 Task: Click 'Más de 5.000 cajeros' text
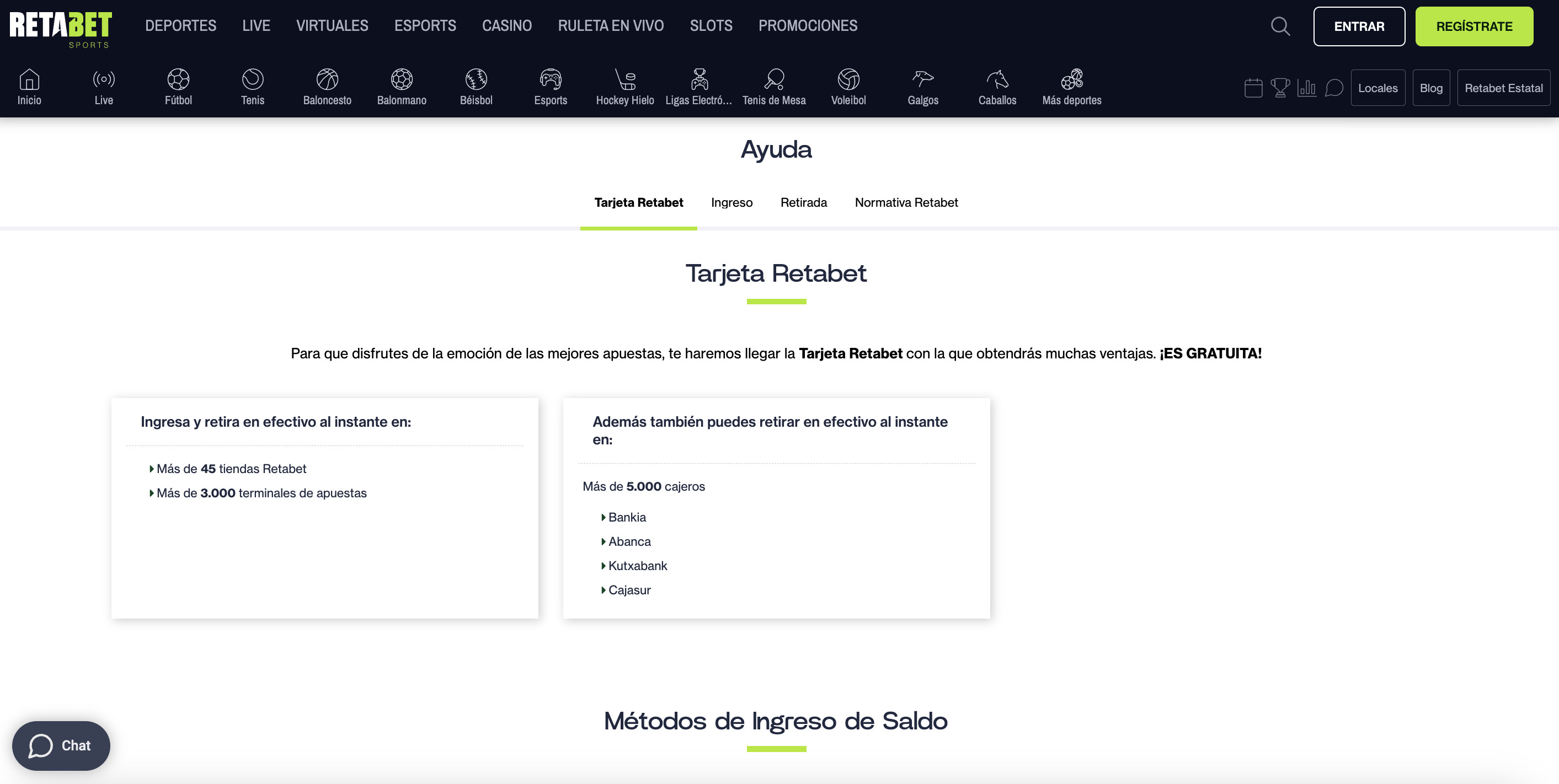[x=643, y=486]
